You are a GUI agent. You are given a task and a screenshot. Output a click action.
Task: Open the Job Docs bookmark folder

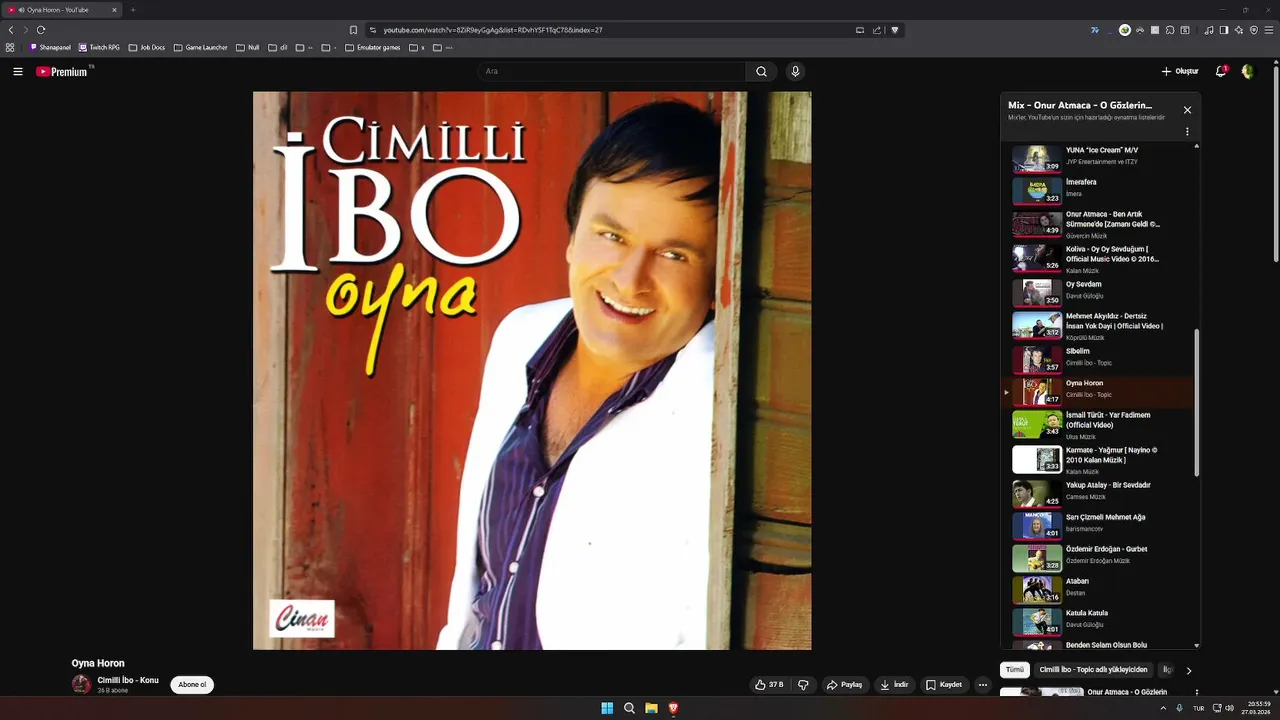147,47
